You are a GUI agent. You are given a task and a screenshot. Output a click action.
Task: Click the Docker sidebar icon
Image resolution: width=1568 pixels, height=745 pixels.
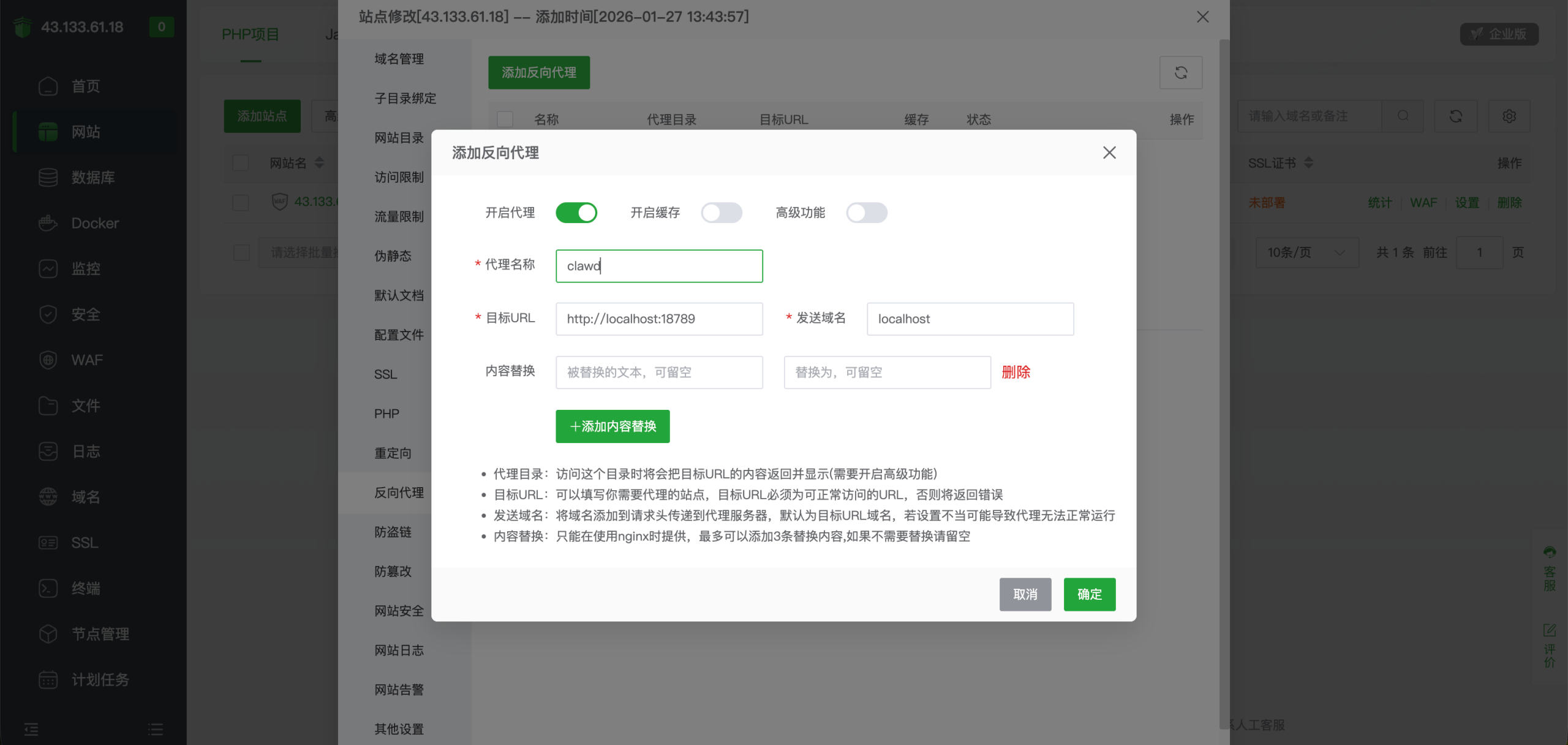pyautogui.click(x=48, y=223)
